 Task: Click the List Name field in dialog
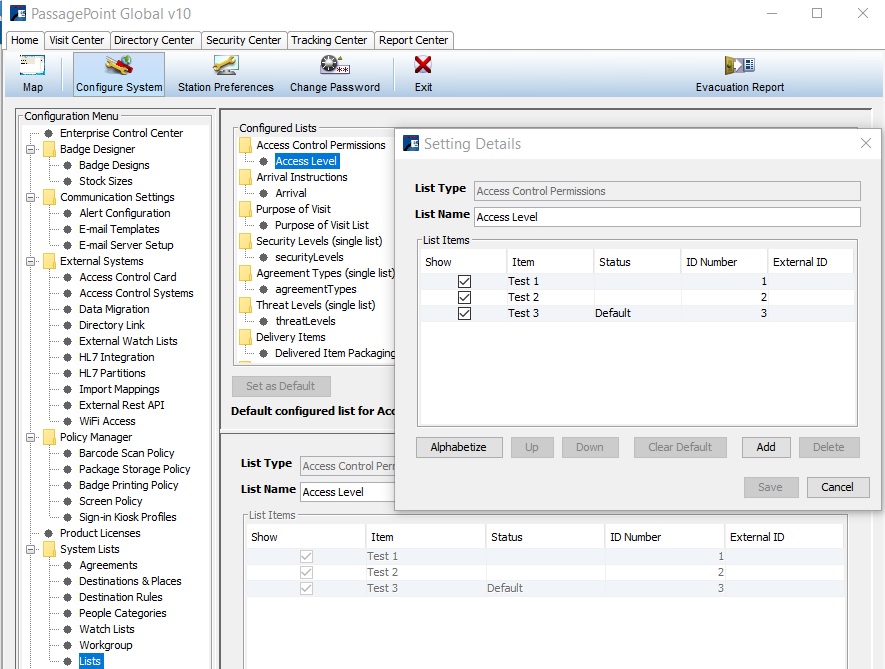pyautogui.click(x=667, y=217)
